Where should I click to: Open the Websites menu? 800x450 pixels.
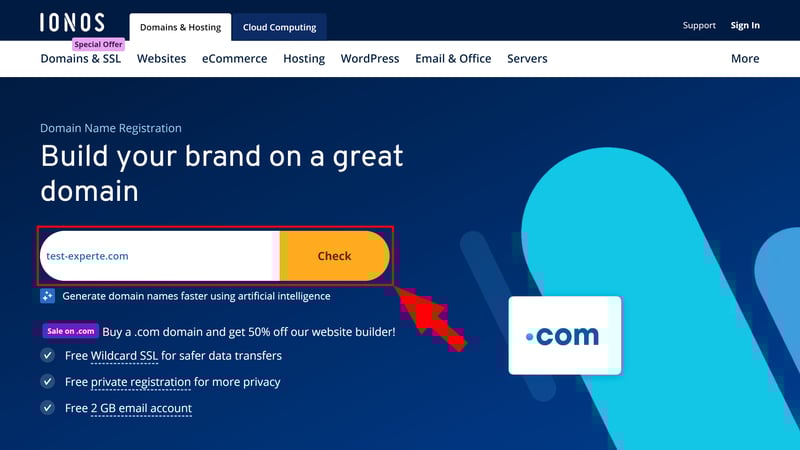[x=161, y=59]
